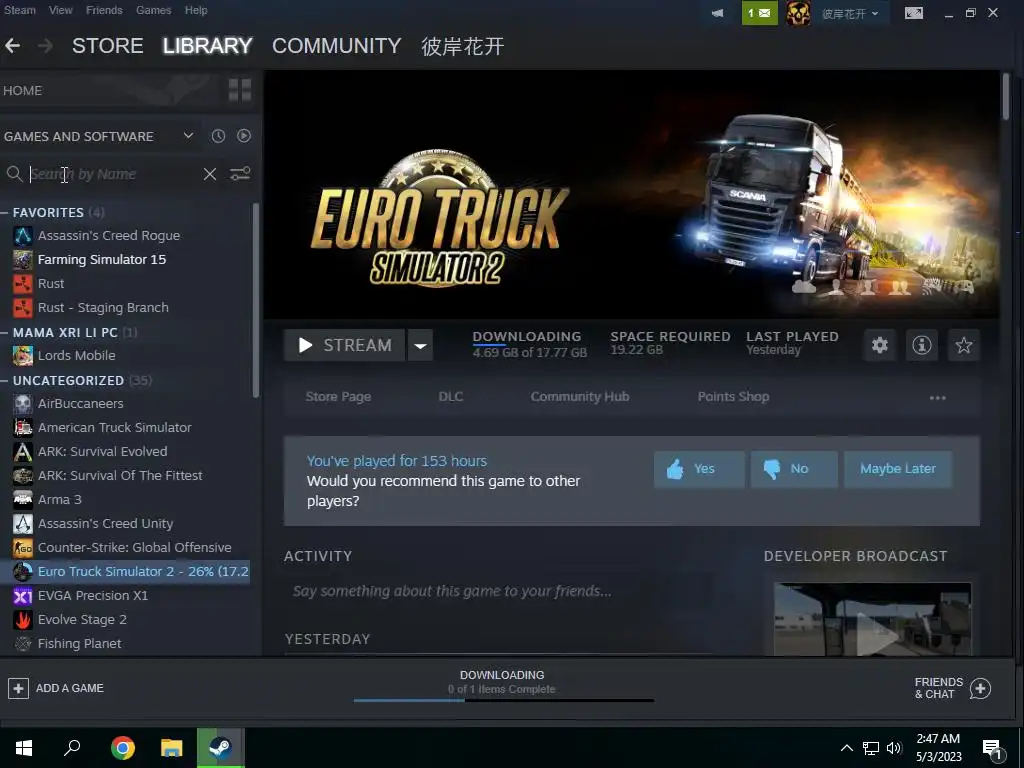Toggle the ready-to-play filter icon
The image size is (1024, 768).
[x=244, y=136]
